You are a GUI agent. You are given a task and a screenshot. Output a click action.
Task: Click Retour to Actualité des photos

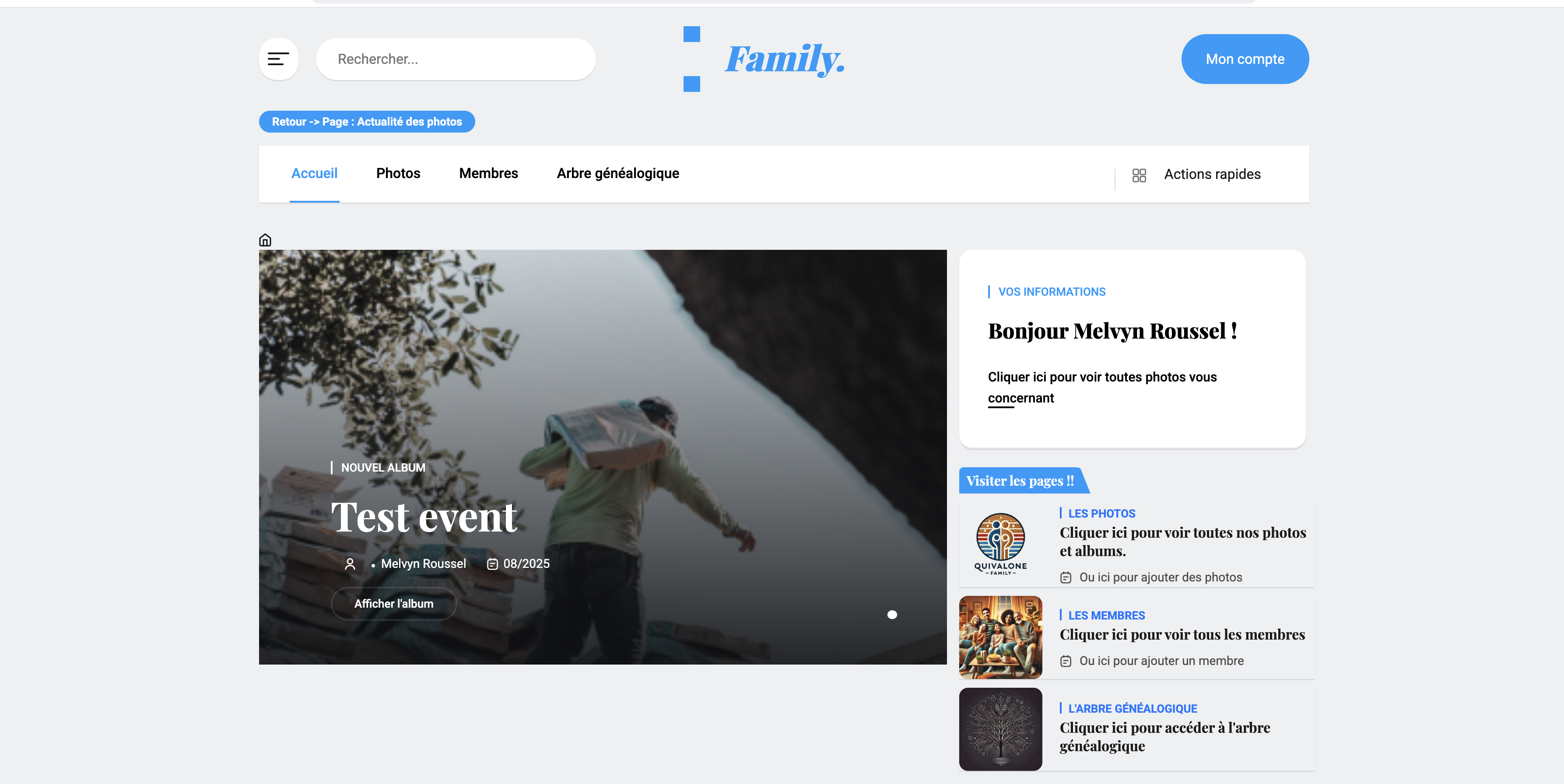pos(367,121)
